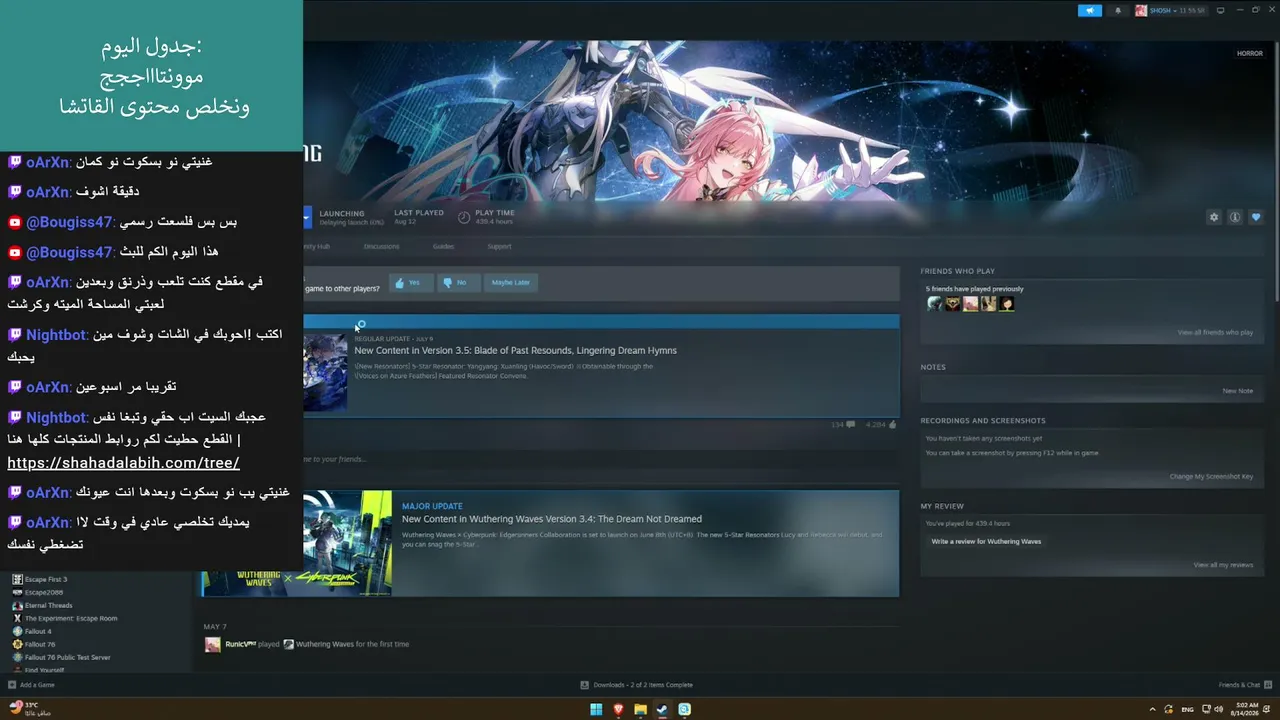
Task: Open the Community Hub tab
Action: tap(316, 246)
